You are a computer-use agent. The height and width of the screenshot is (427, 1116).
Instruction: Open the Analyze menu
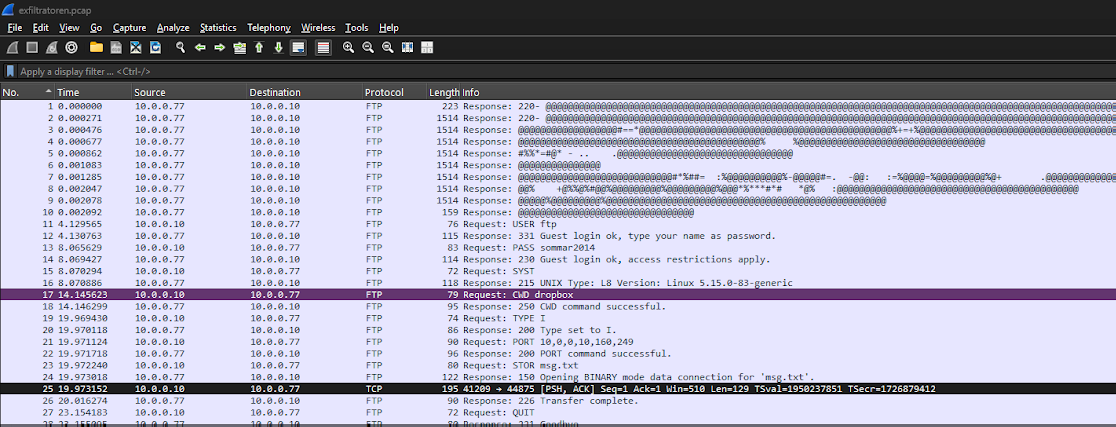click(173, 28)
